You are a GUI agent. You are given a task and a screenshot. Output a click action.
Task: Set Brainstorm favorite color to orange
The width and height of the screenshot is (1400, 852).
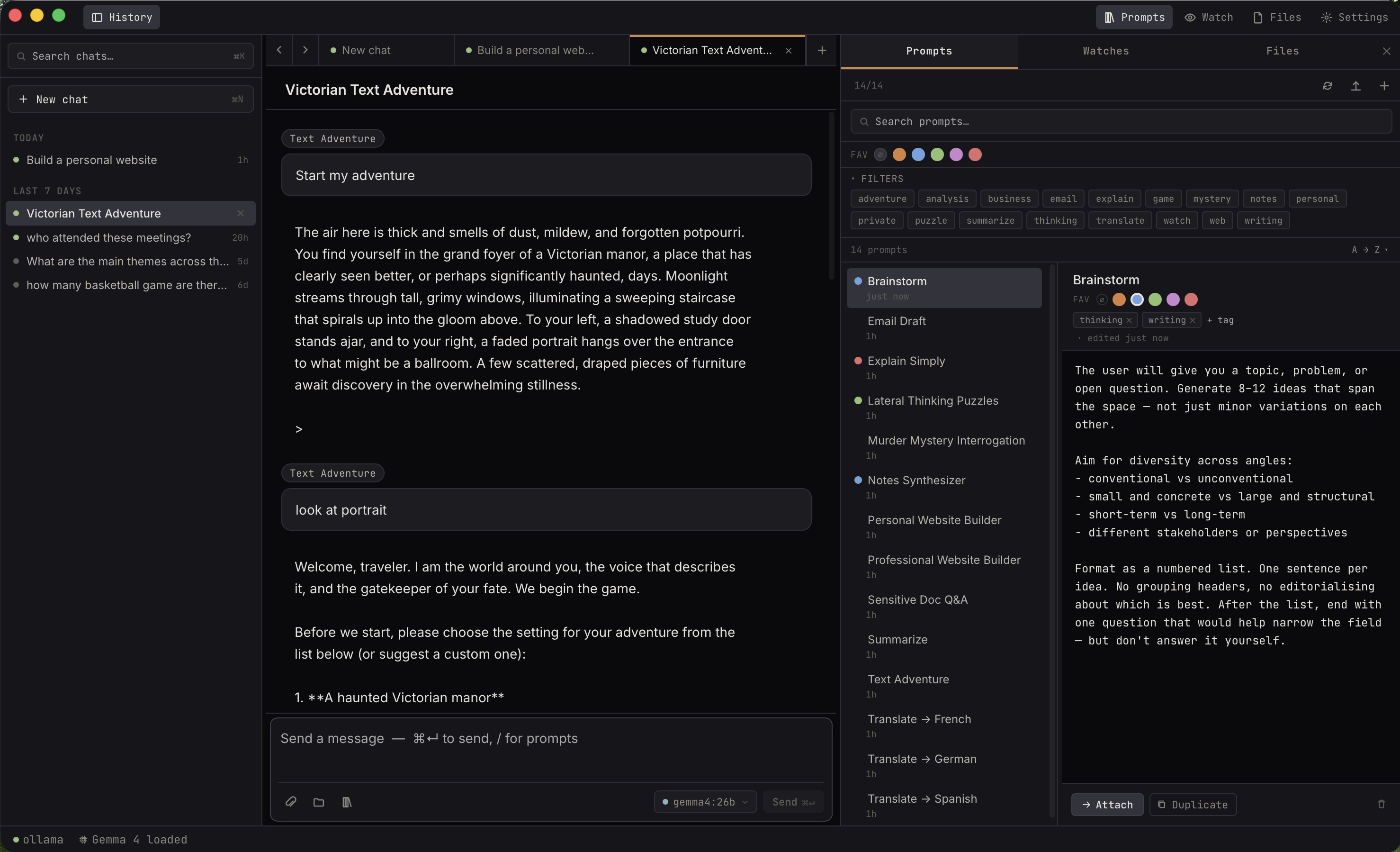[1119, 299]
